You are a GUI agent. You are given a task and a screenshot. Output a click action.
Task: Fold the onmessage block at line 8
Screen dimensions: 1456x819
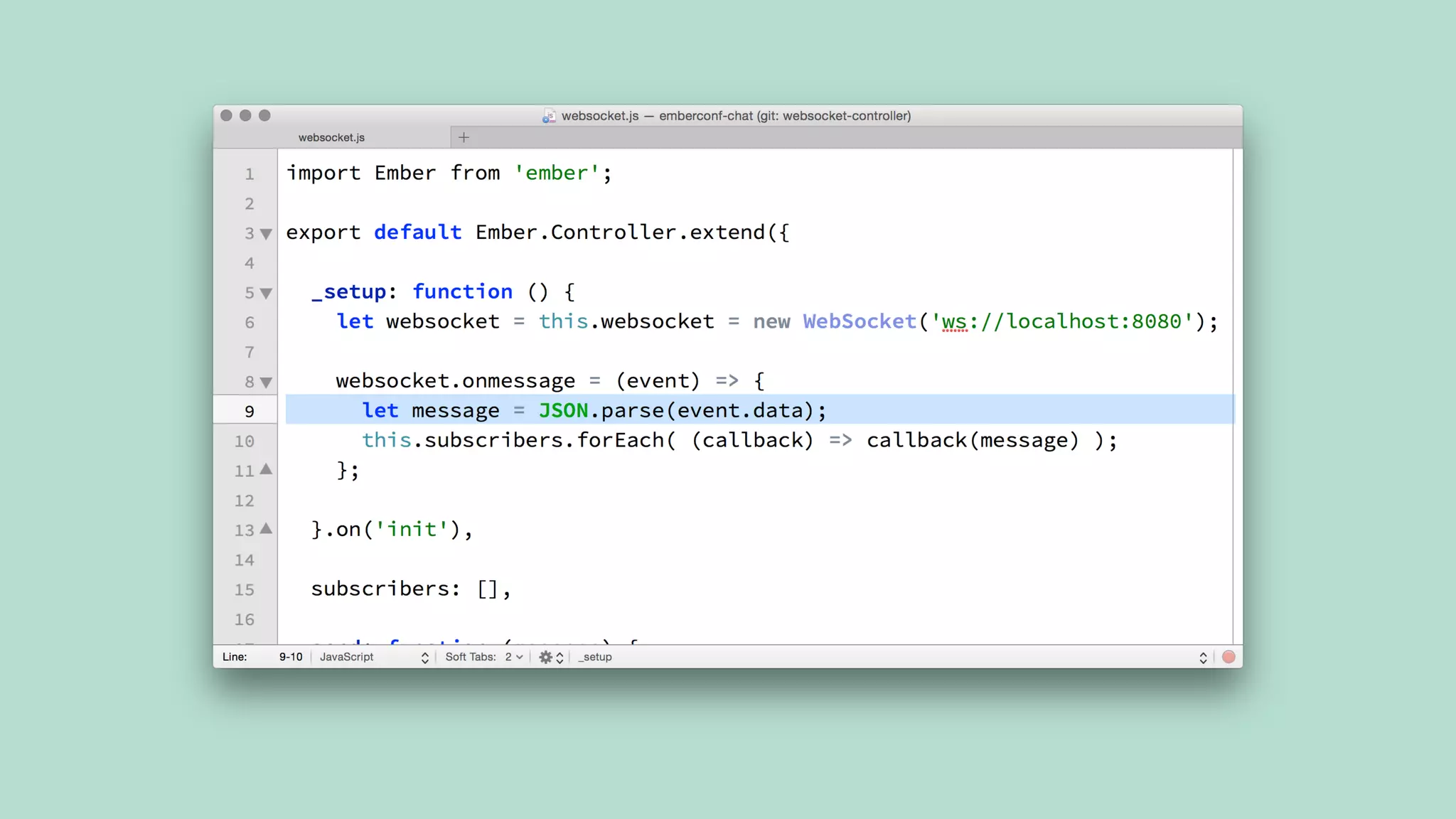tap(266, 382)
